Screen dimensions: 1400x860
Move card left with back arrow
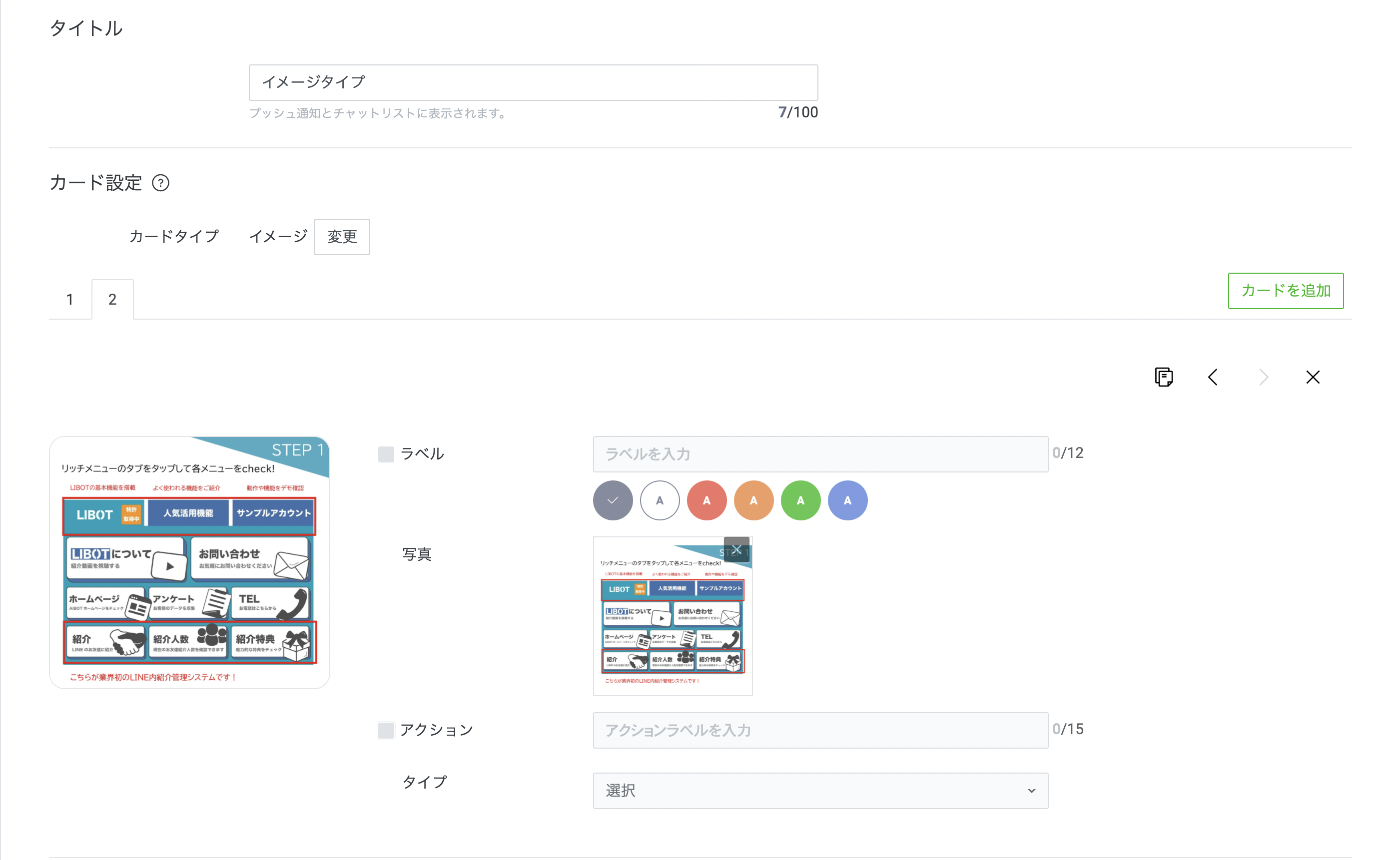coord(1213,377)
